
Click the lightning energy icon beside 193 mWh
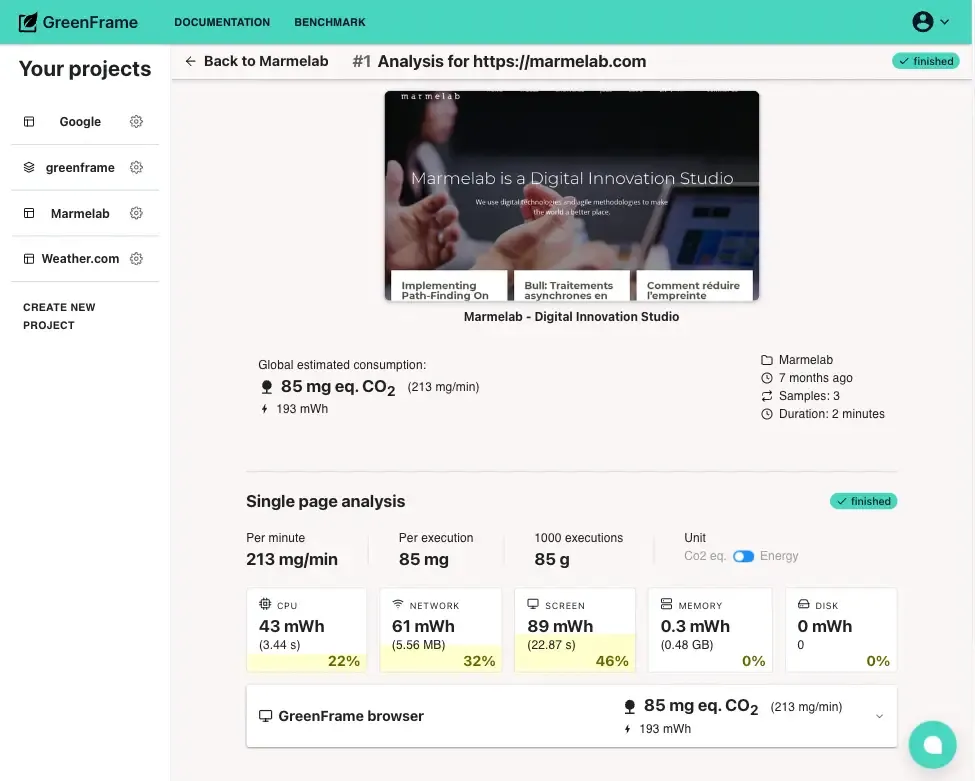point(264,409)
